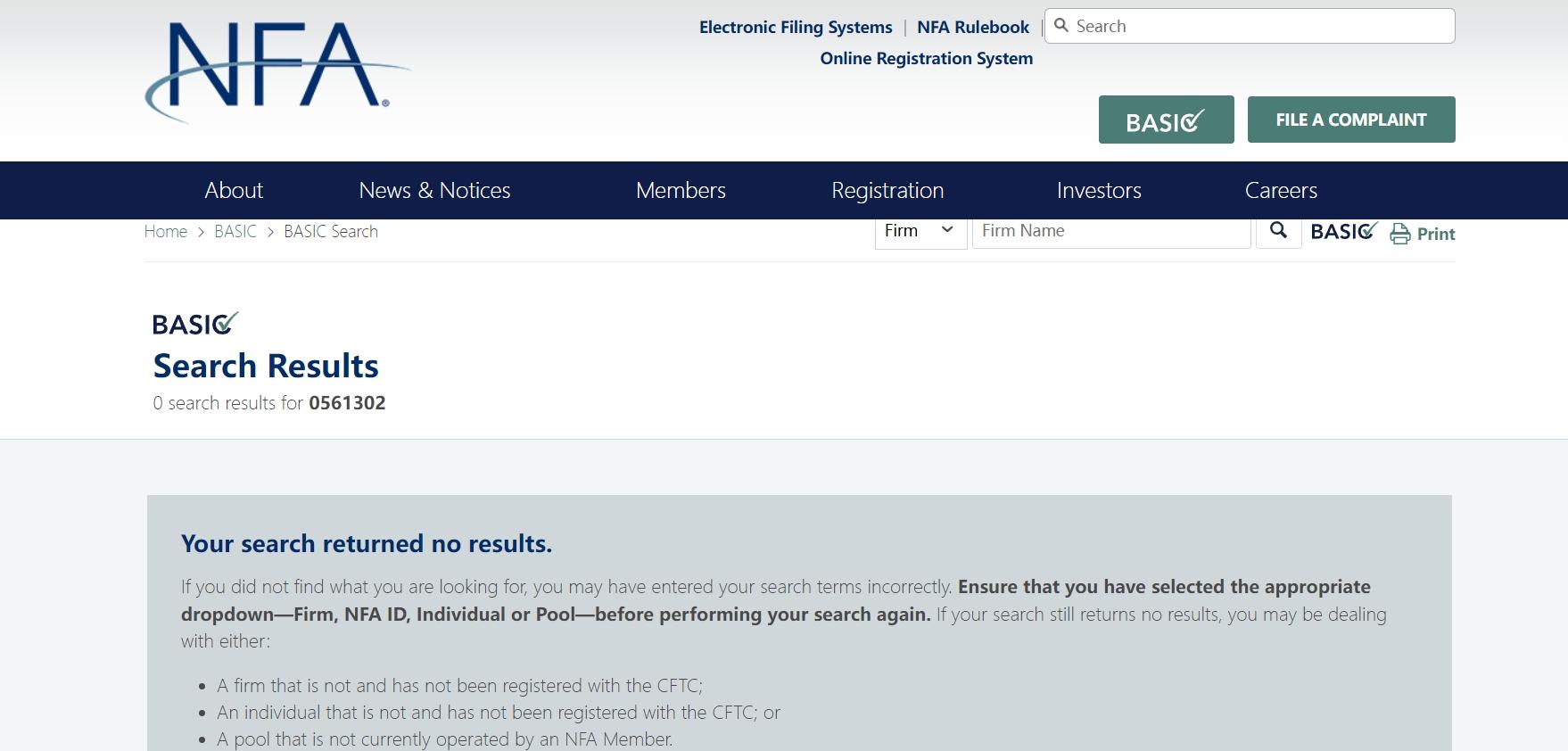Click the searched number 0561302
This screenshot has height=751, width=1568.
click(x=347, y=402)
